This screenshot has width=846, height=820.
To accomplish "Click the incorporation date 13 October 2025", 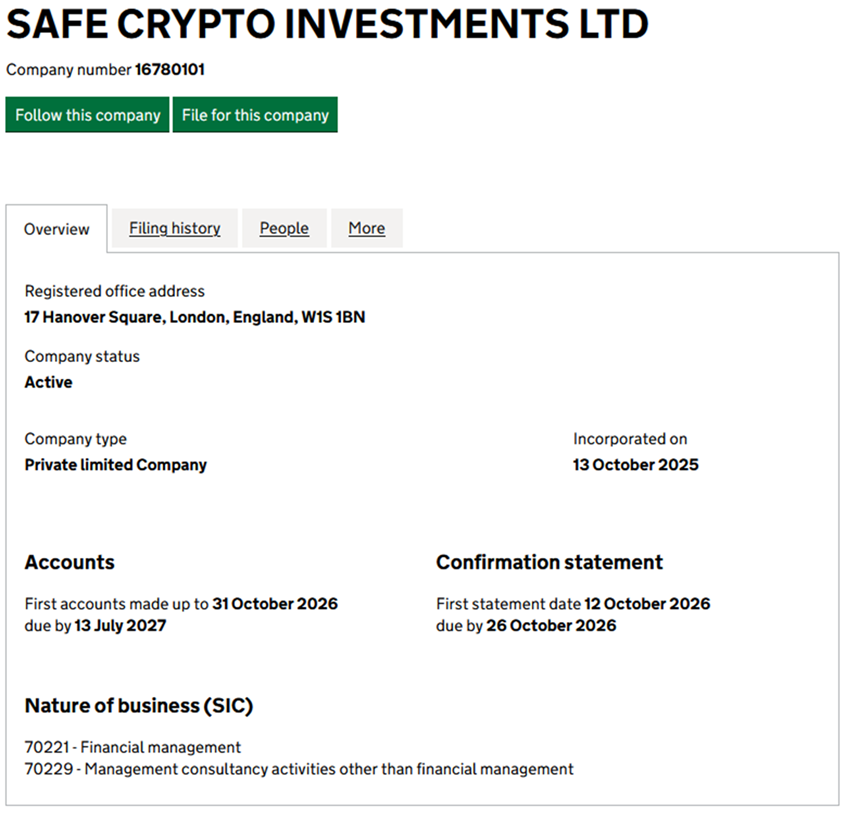I will click(x=636, y=464).
